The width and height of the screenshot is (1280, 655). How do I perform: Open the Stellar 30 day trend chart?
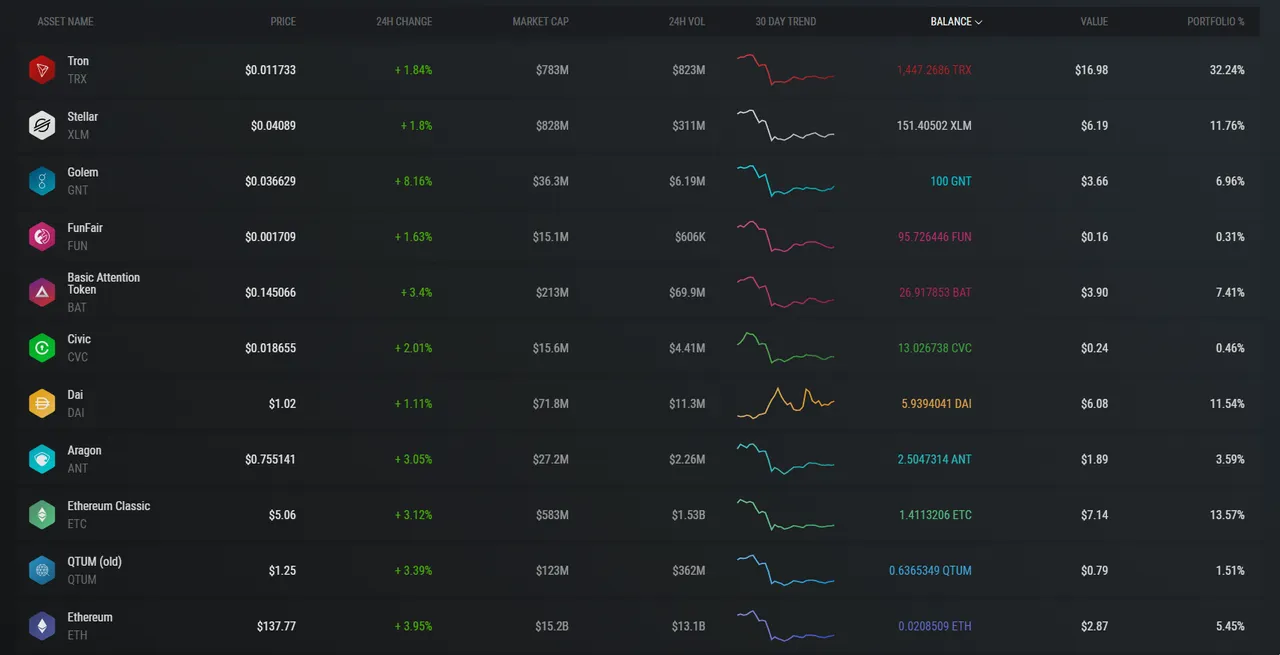pyautogui.click(x=785, y=126)
